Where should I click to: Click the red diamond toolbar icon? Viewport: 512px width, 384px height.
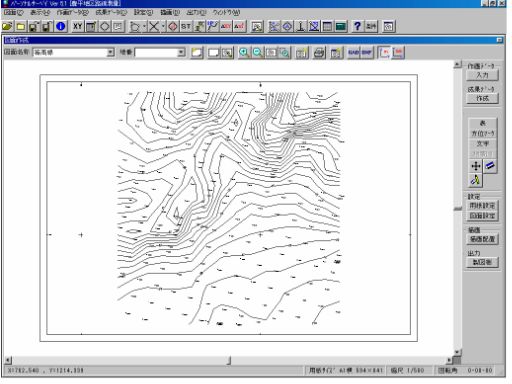pyautogui.click(x=173, y=26)
